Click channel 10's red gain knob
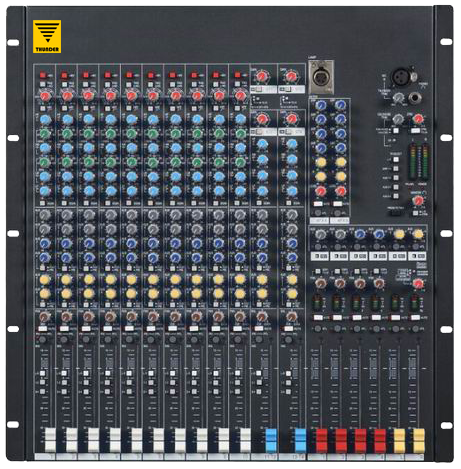This screenshot has width=461, height=469. pos(239,97)
